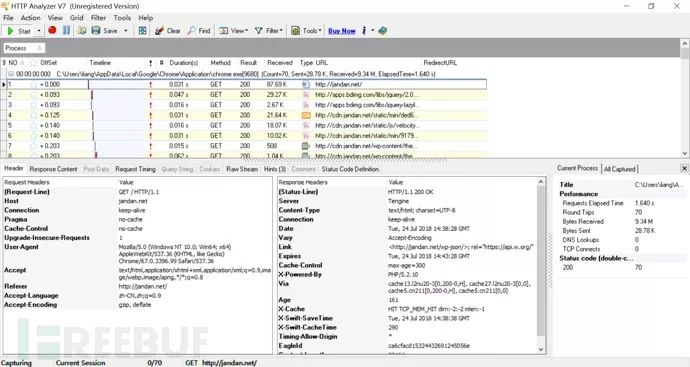Toggle star on request row 7

33,146
